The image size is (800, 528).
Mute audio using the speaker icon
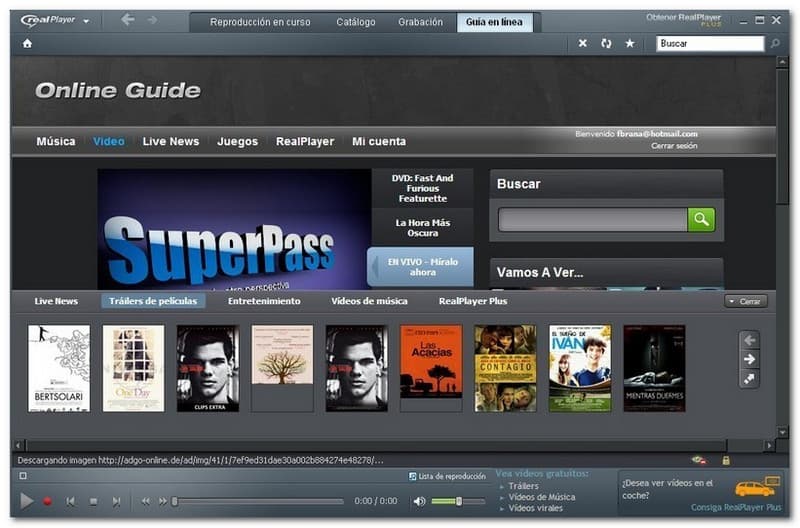click(420, 501)
